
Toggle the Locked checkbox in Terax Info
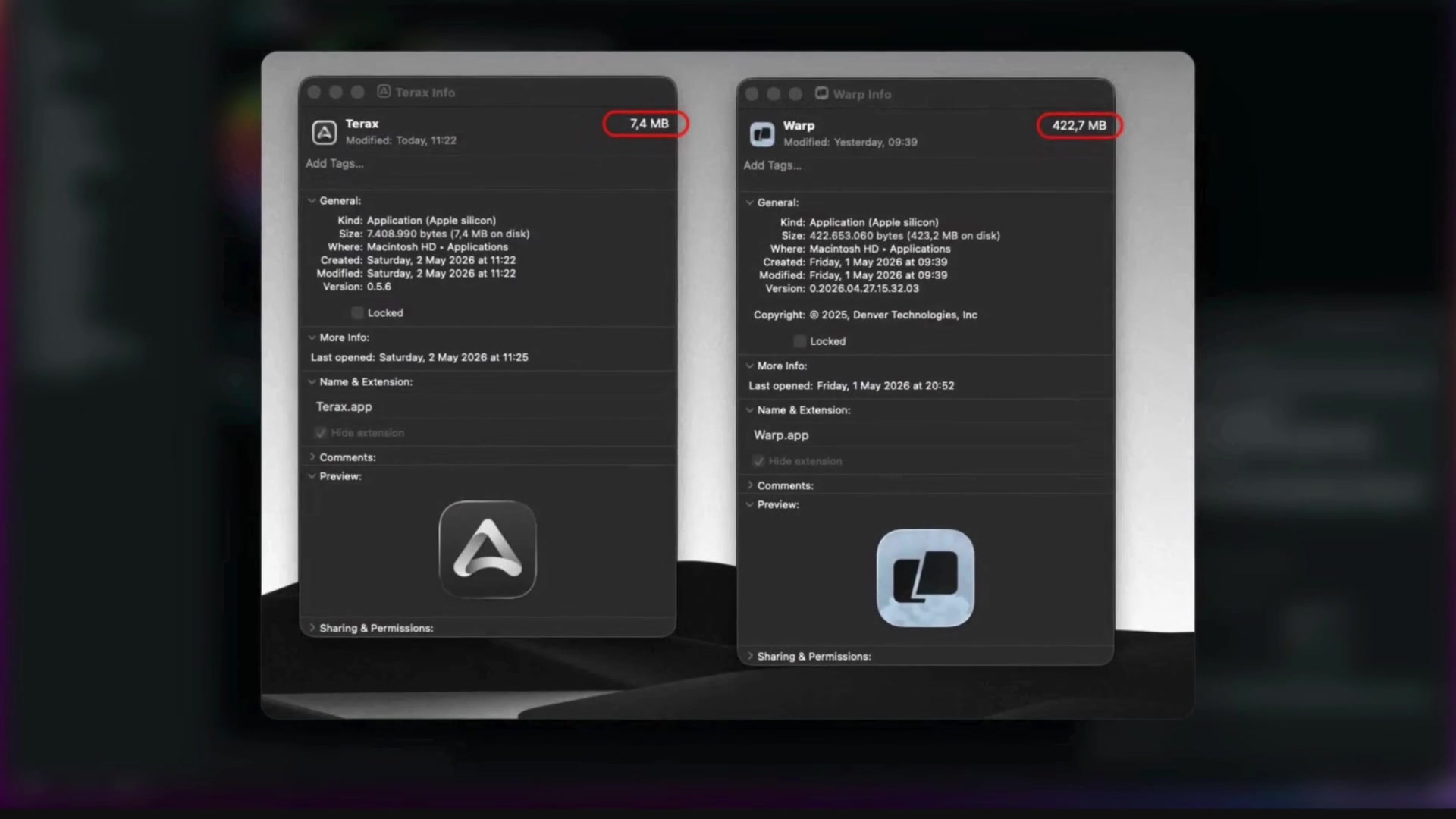(357, 313)
